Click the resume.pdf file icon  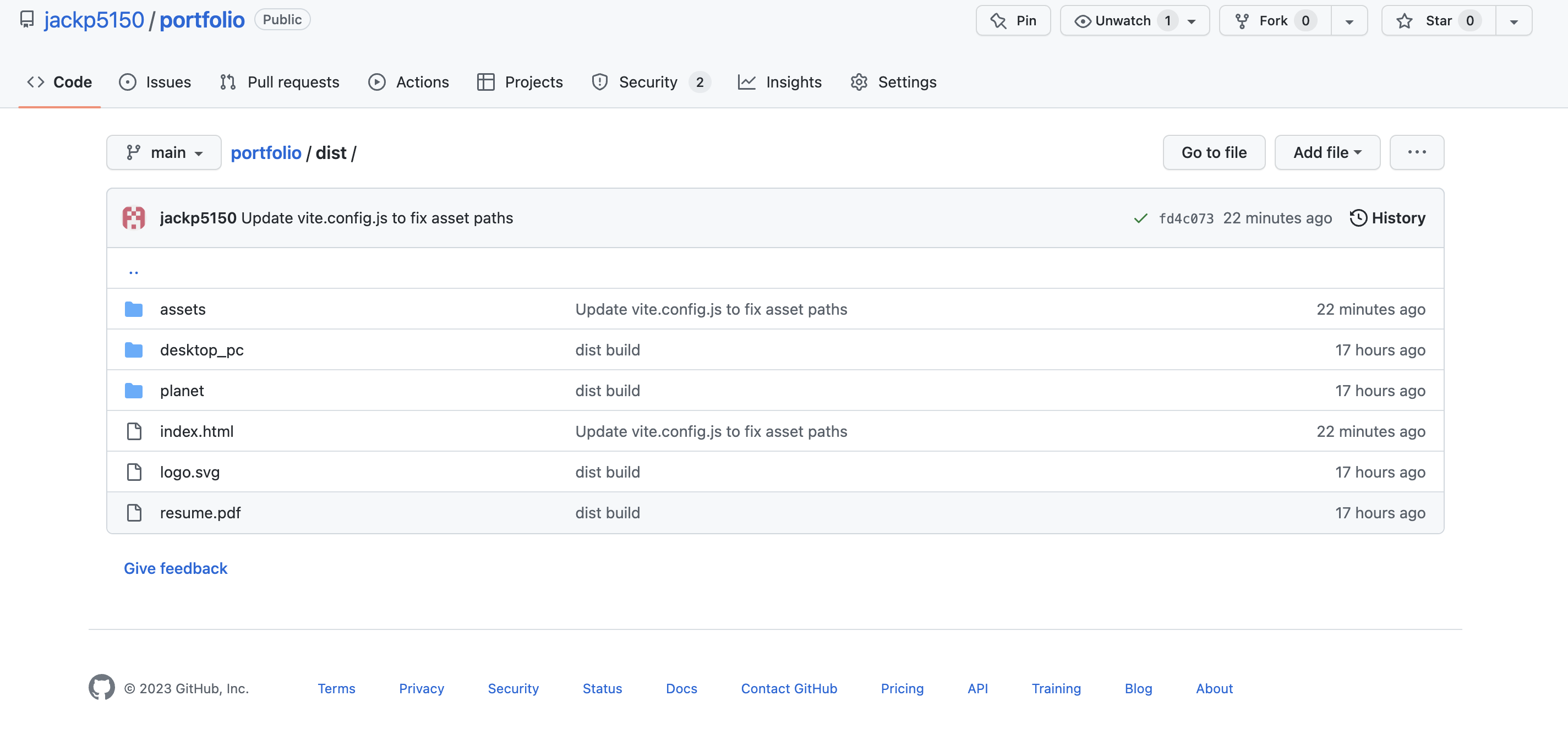point(134,513)
